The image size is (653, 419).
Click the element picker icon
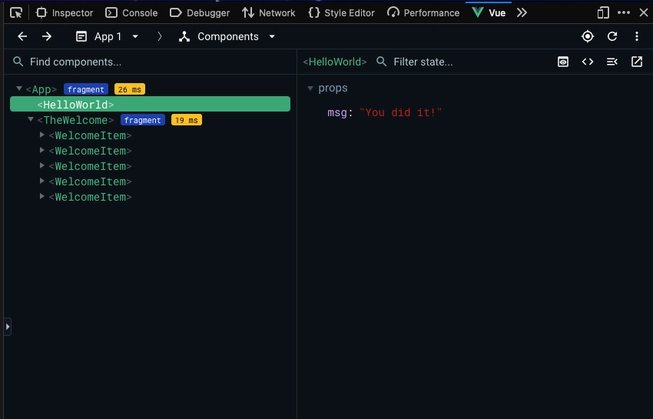[16, 13]
